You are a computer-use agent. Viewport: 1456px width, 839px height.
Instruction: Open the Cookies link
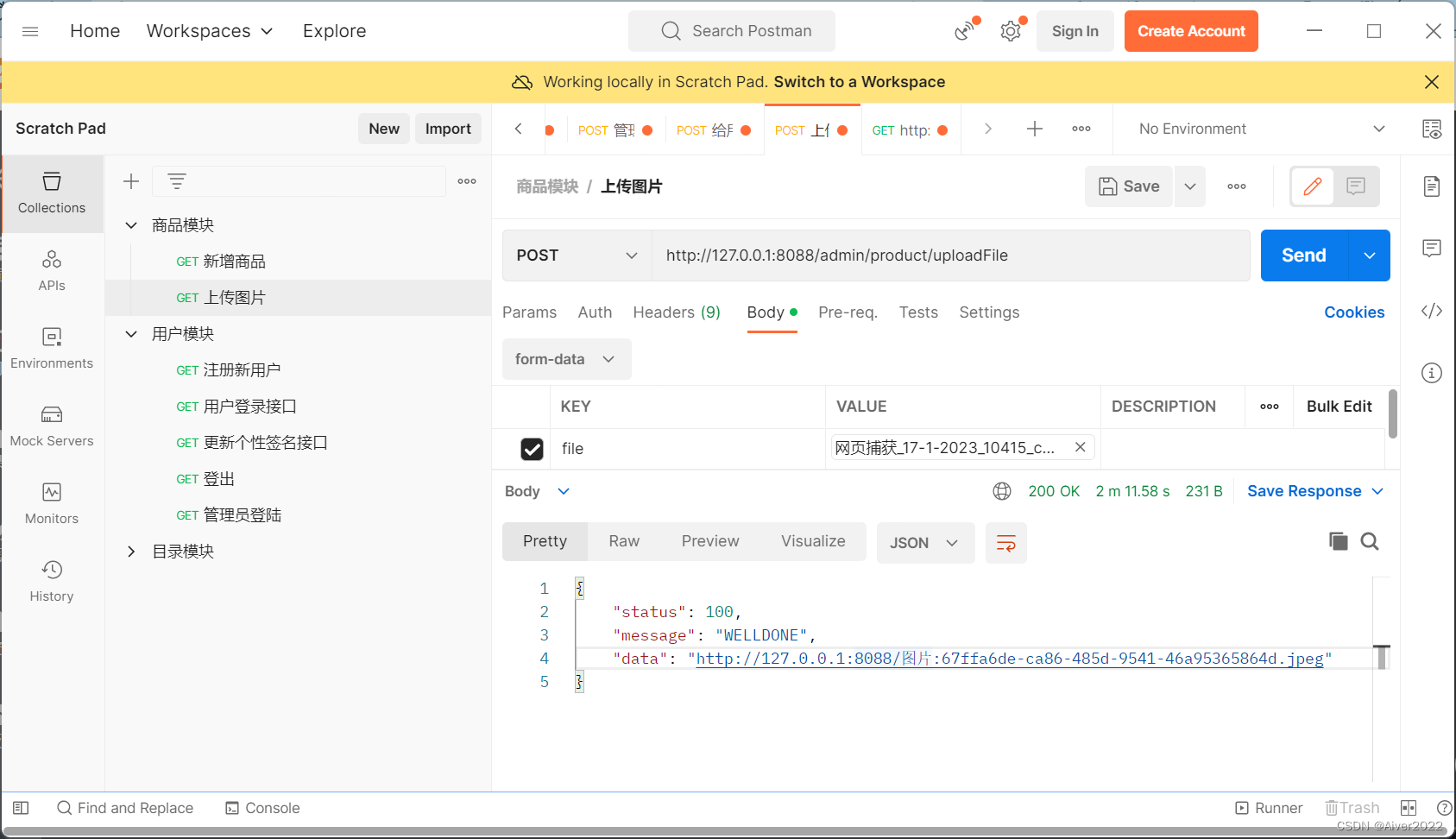click(x=1354, y=312)
